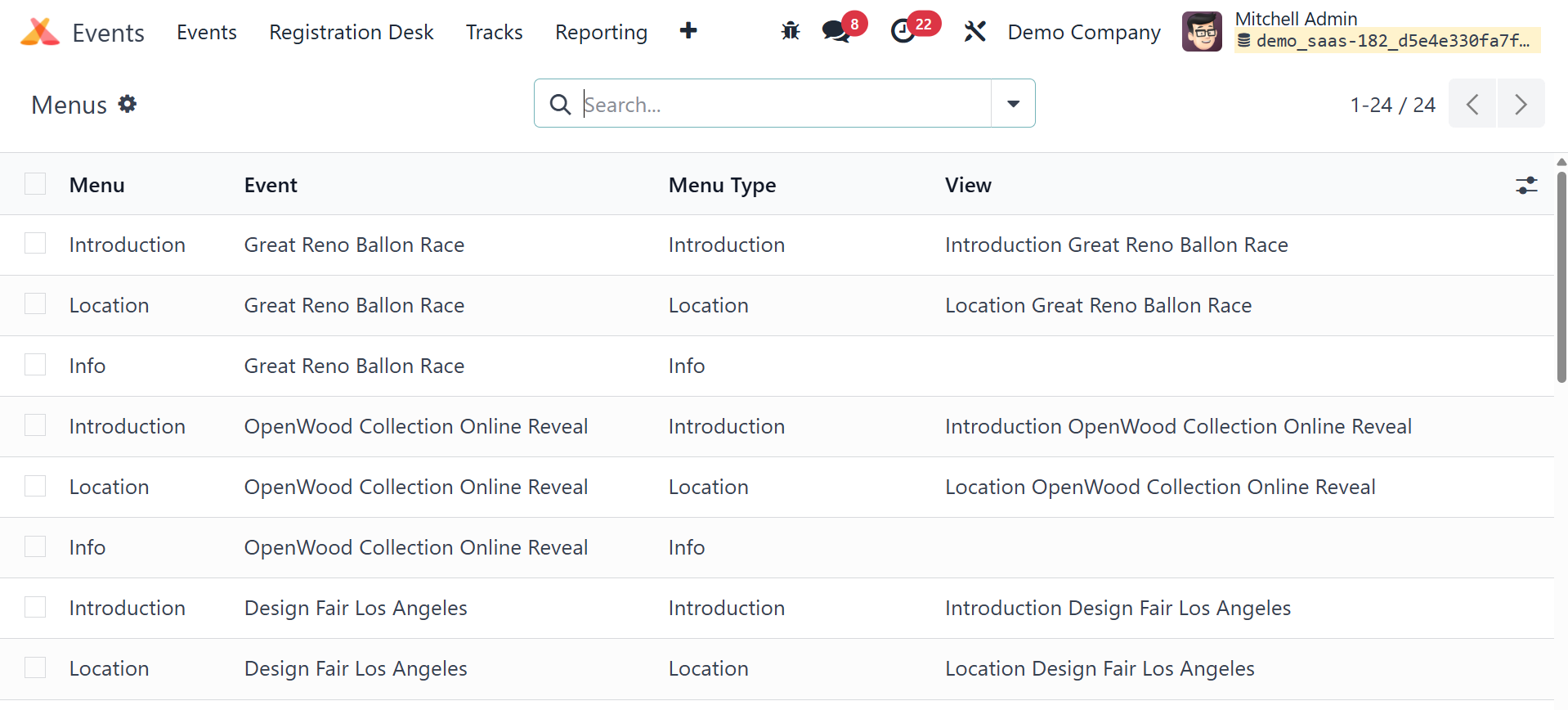Open the Demo Company switcher

1083,32
